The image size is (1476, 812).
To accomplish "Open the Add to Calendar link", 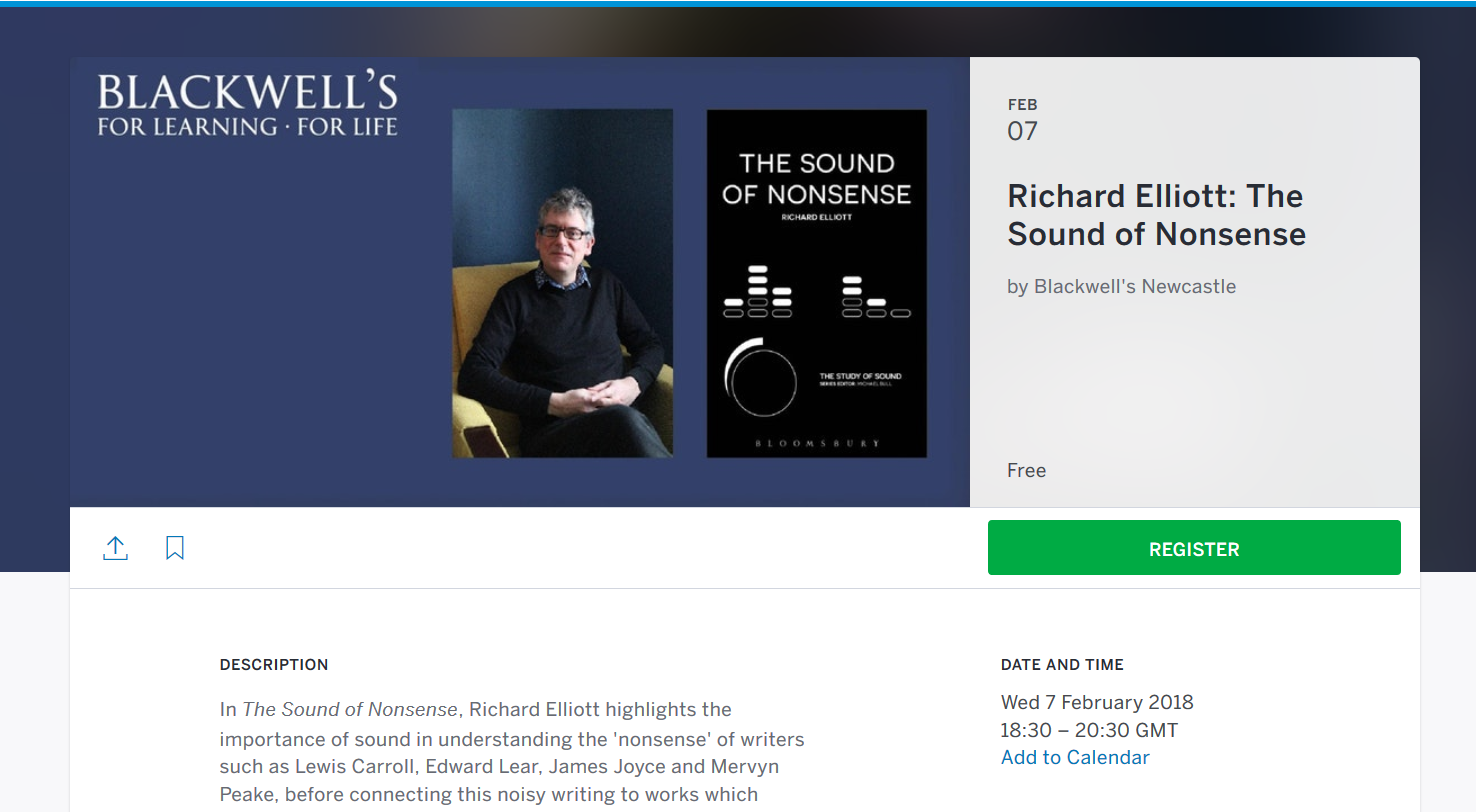I will (x=1075, y=757).
